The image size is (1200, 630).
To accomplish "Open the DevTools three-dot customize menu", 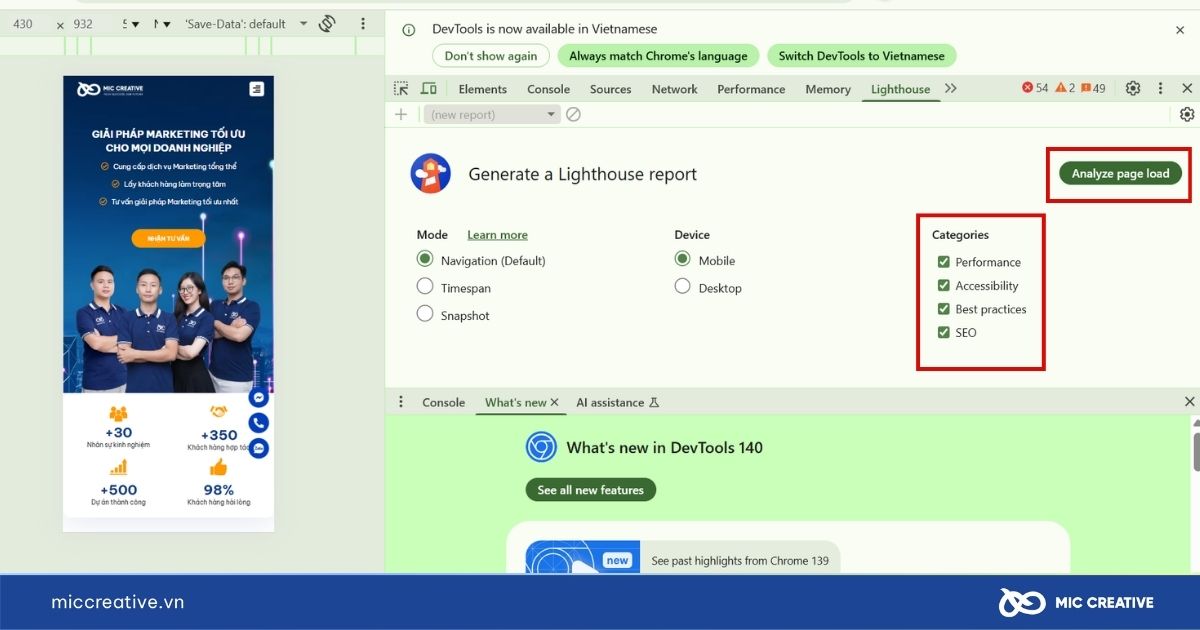I will click(x=1160, y=88).
